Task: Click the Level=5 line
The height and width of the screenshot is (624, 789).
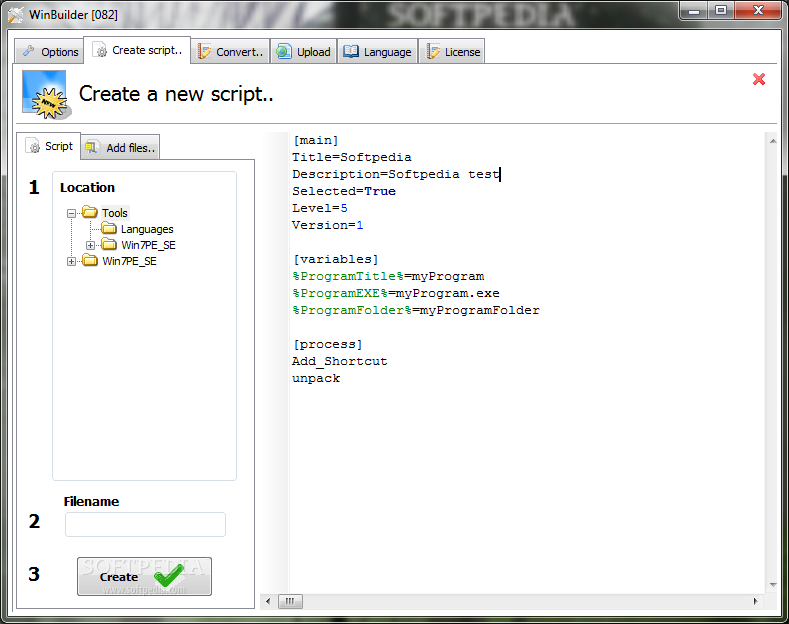Action: click(320, 208)
